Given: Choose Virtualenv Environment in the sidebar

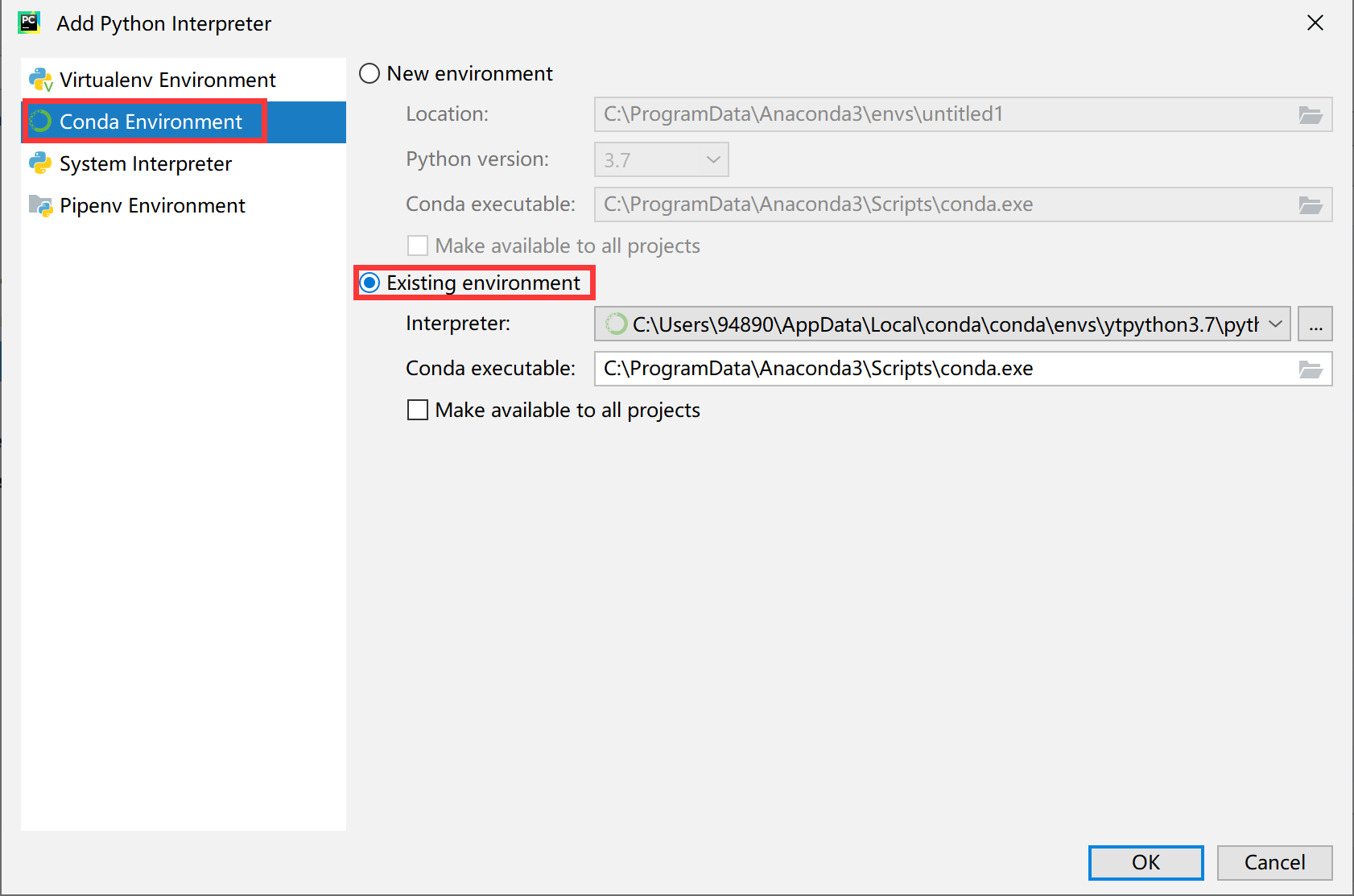Looking at the screenshot, I should 184,80.
